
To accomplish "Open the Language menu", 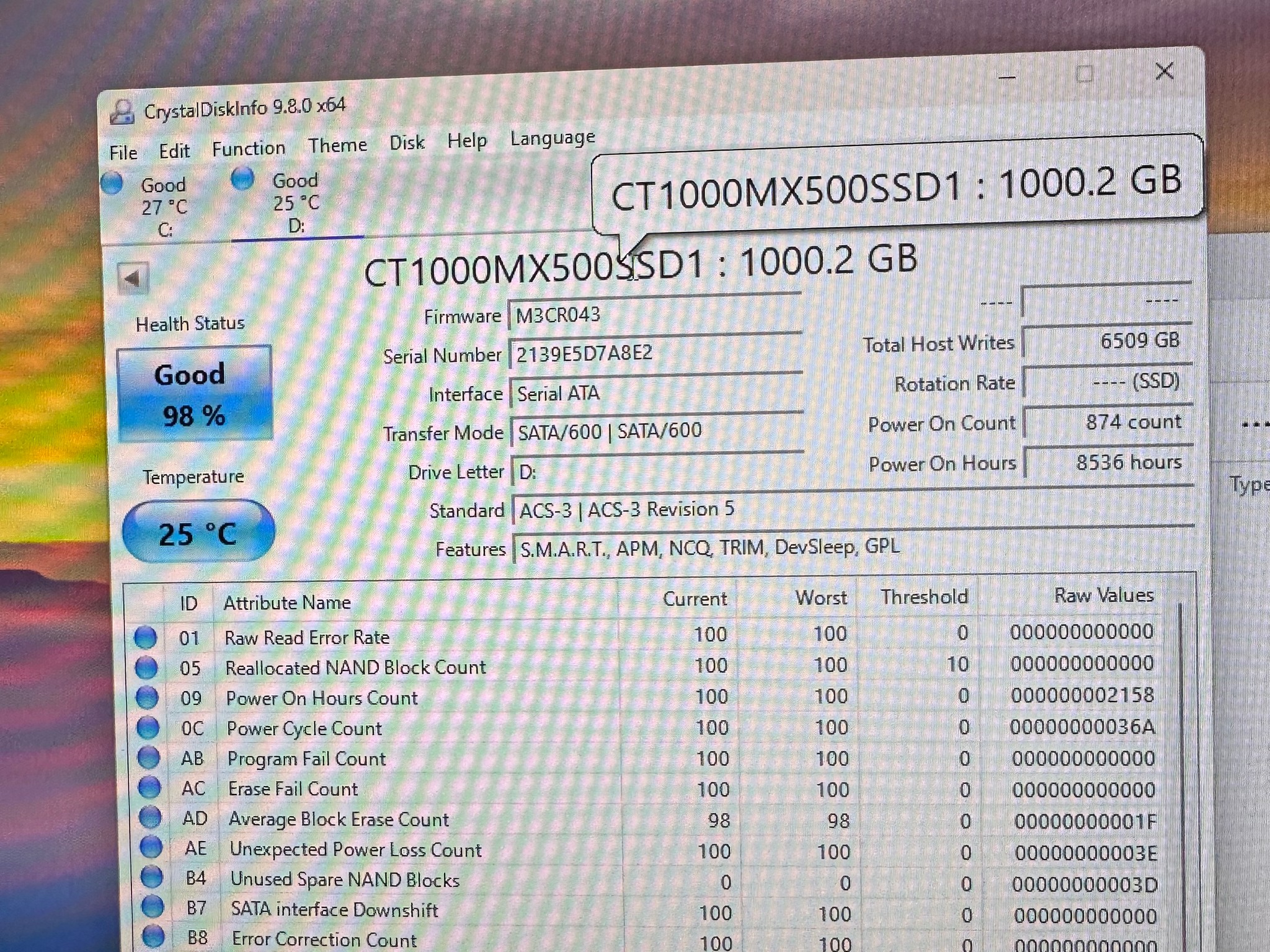I will (553, 138).
